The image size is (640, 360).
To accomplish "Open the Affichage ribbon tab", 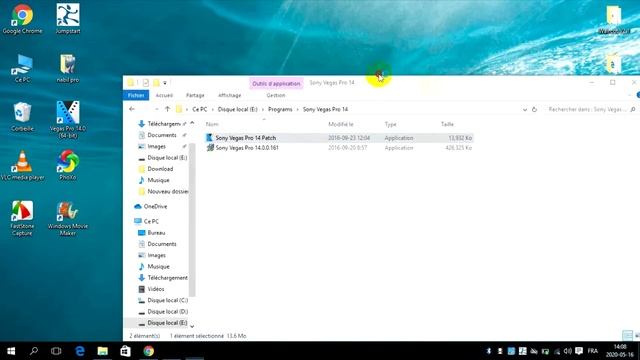I will [229, 95].
